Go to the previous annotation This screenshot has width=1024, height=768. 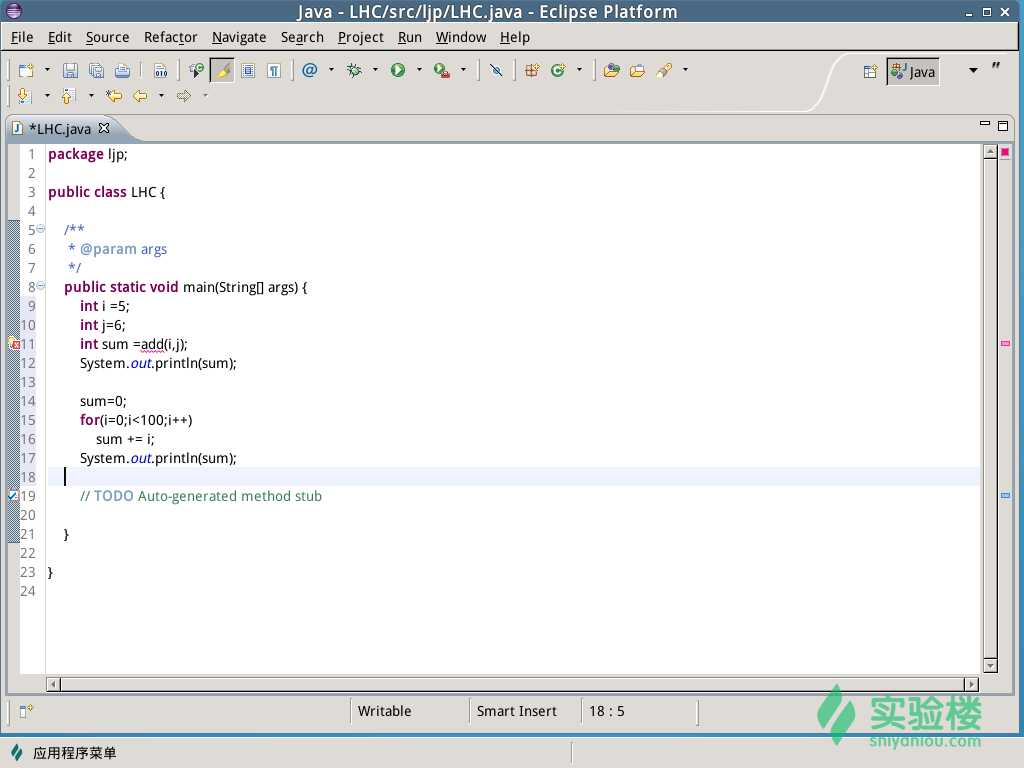click(x=67, y=96)
